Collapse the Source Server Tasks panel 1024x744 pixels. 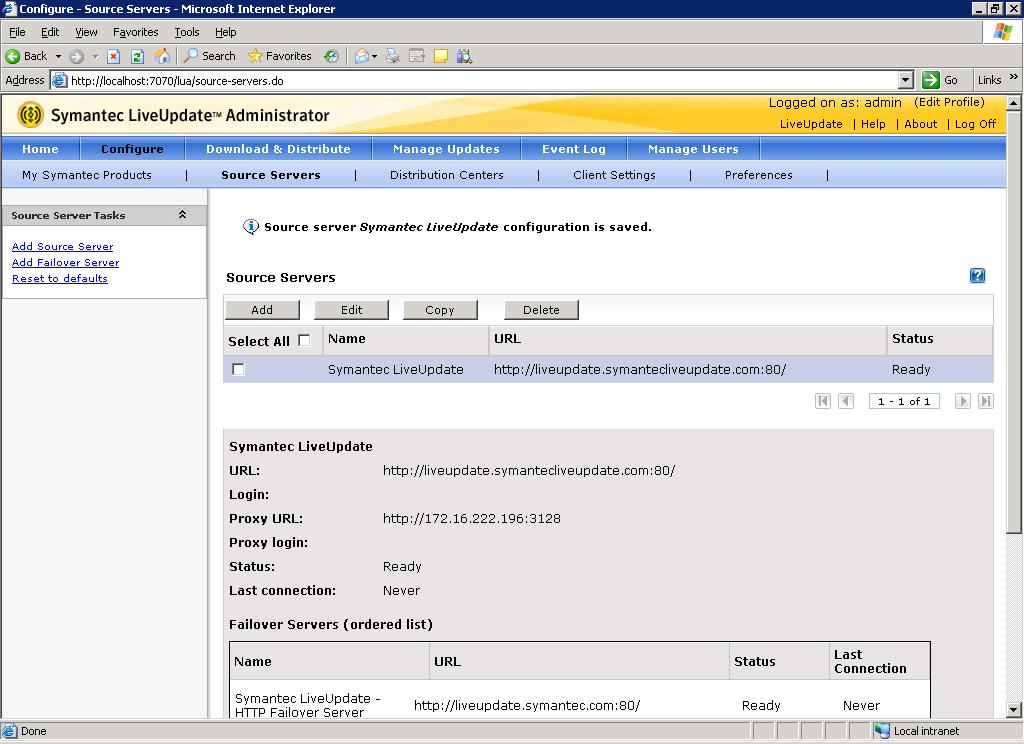tap(182, 215)
